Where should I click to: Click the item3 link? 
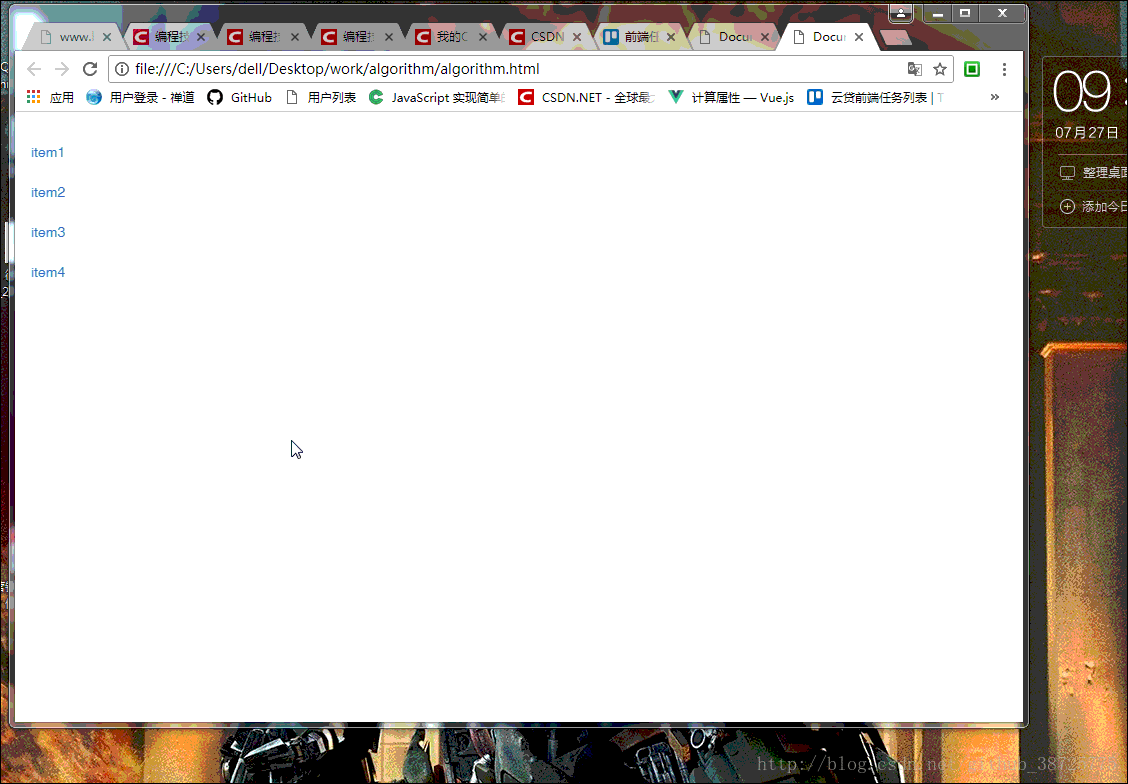48,232
